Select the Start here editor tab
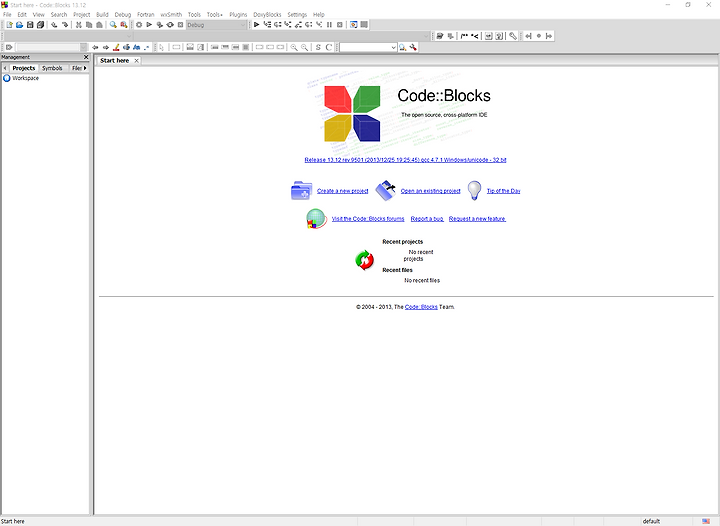 click(114, 61)
